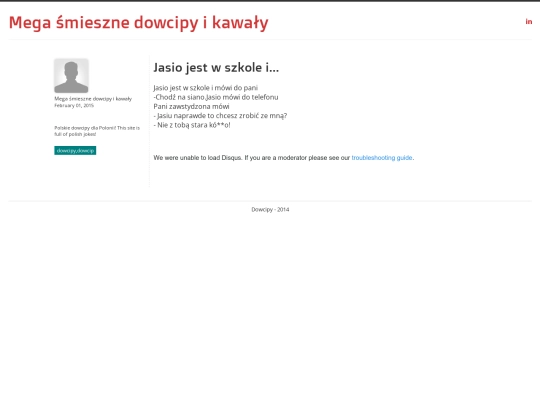Click the LinkedIn "in" icon
540x405 pixels.
529,22
